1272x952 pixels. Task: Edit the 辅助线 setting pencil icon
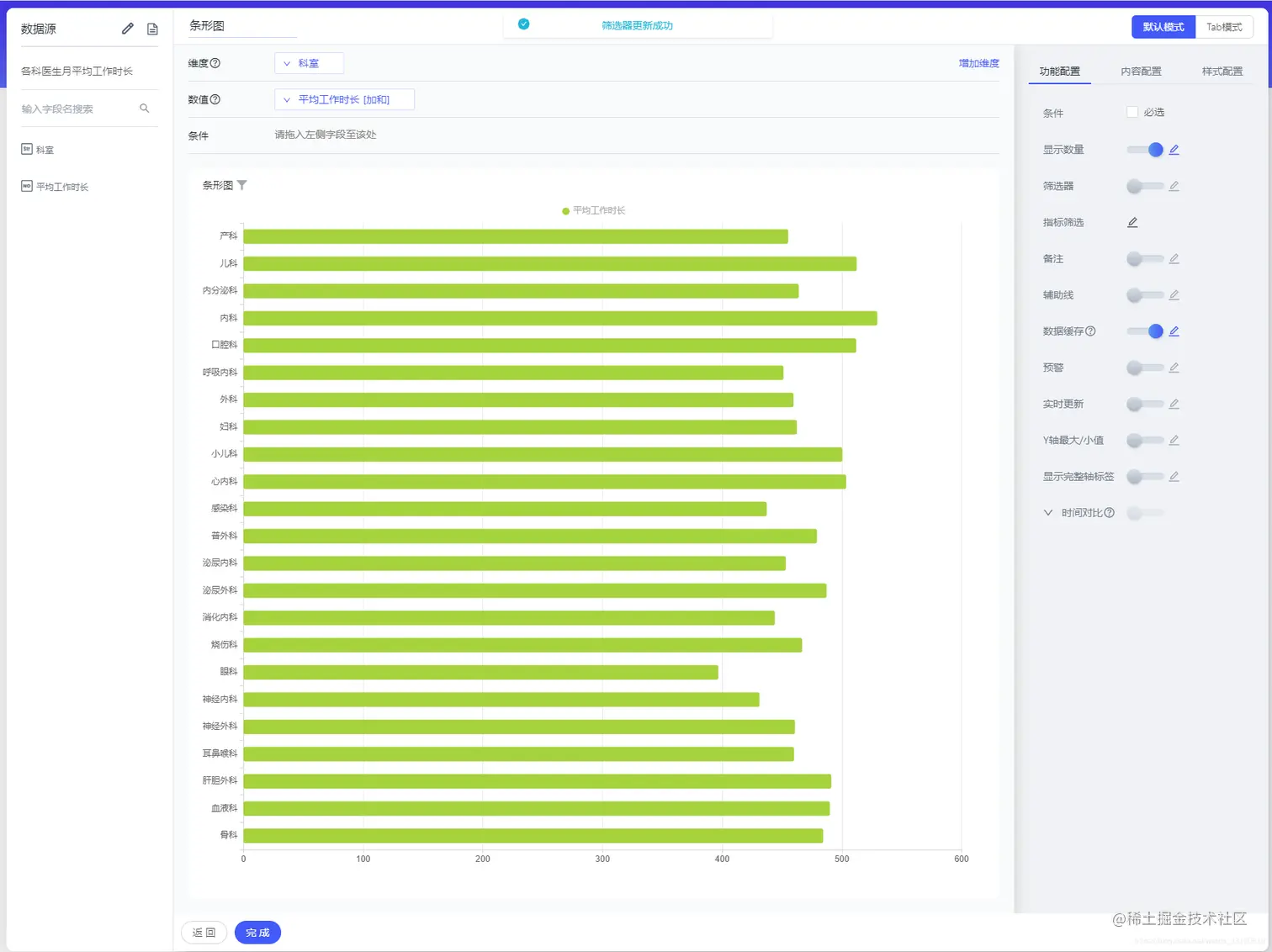[1174, 295]
